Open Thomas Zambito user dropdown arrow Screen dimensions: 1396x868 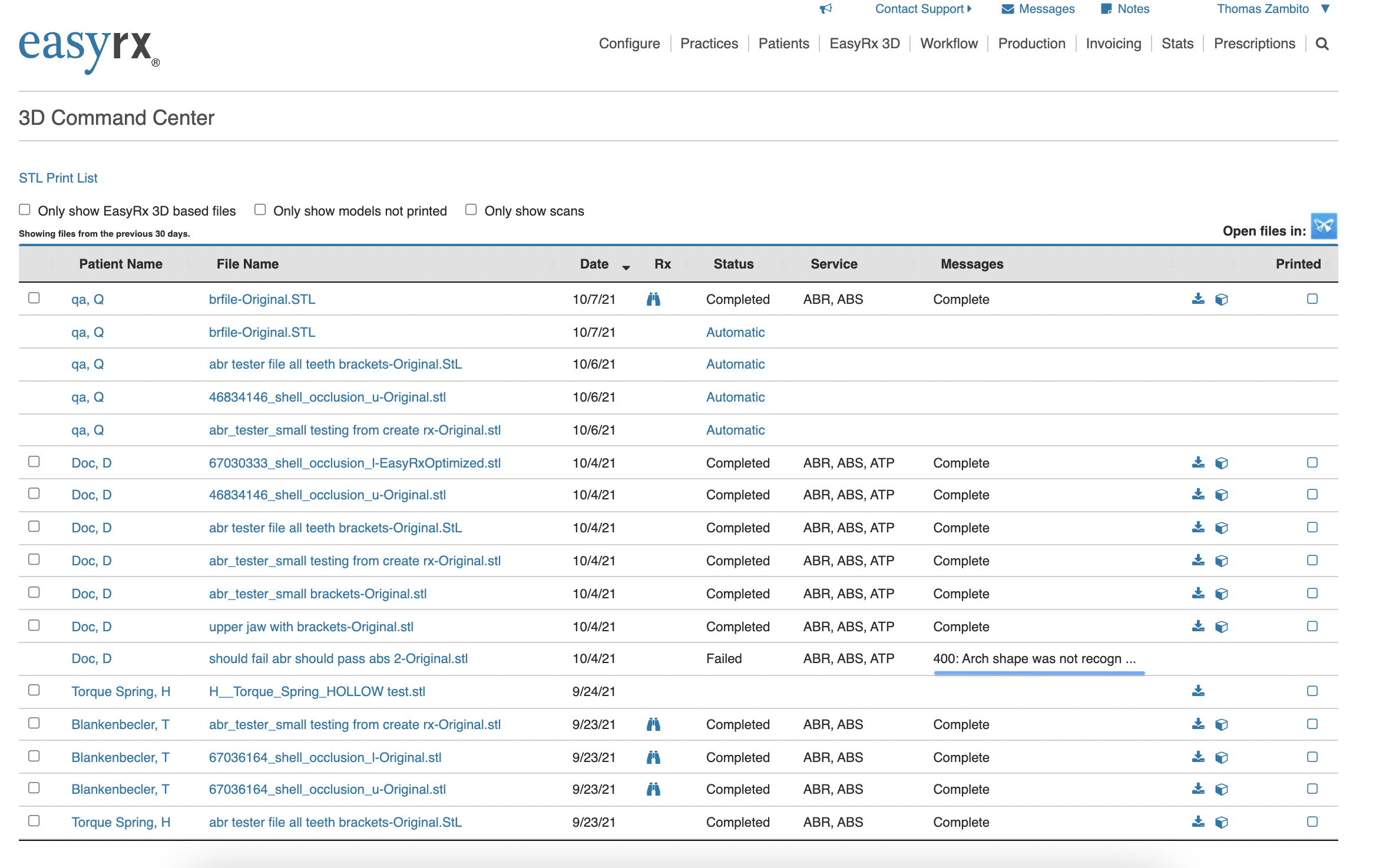click(1325, 9)
